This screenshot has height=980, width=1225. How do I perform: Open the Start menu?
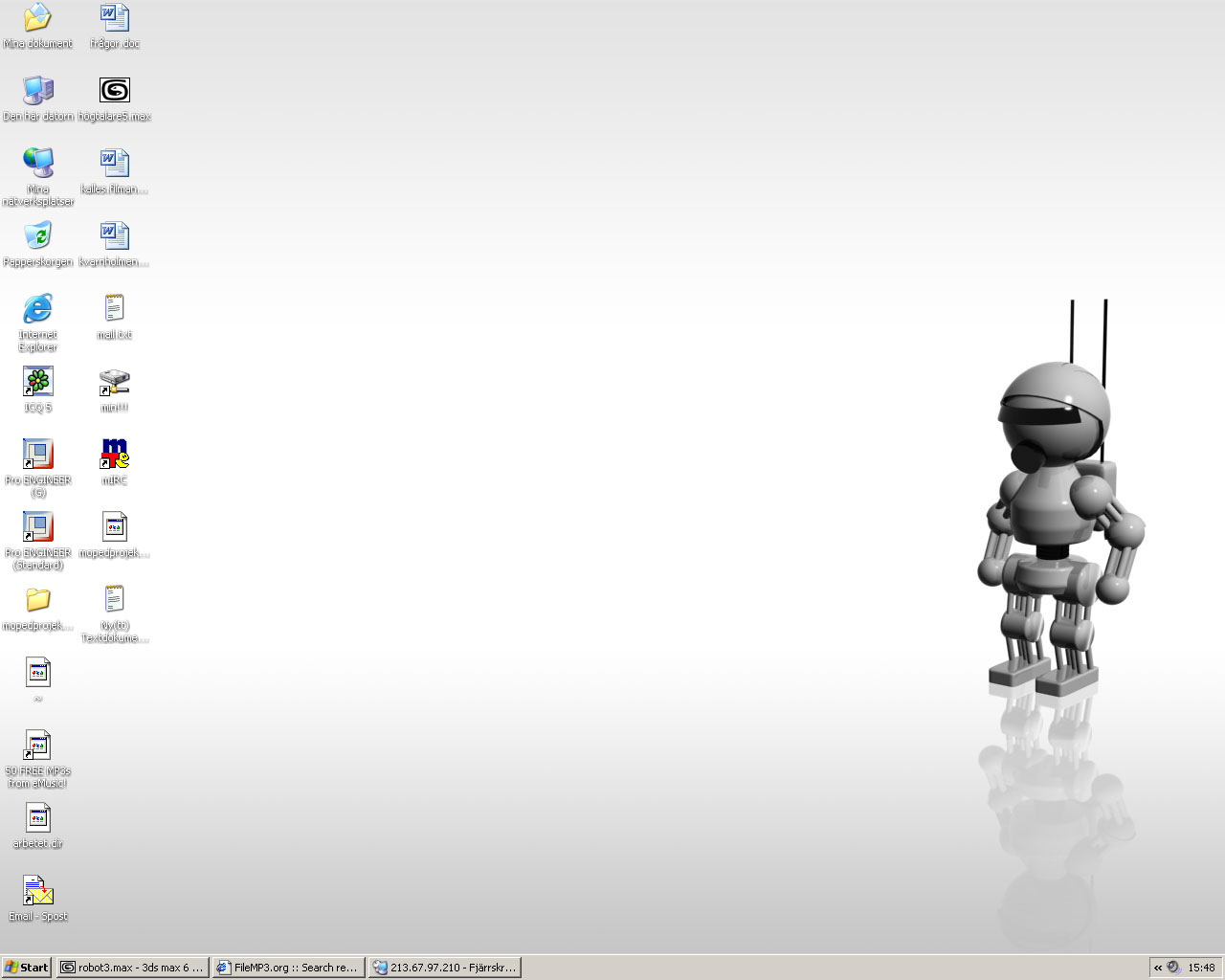click(27, 968)
